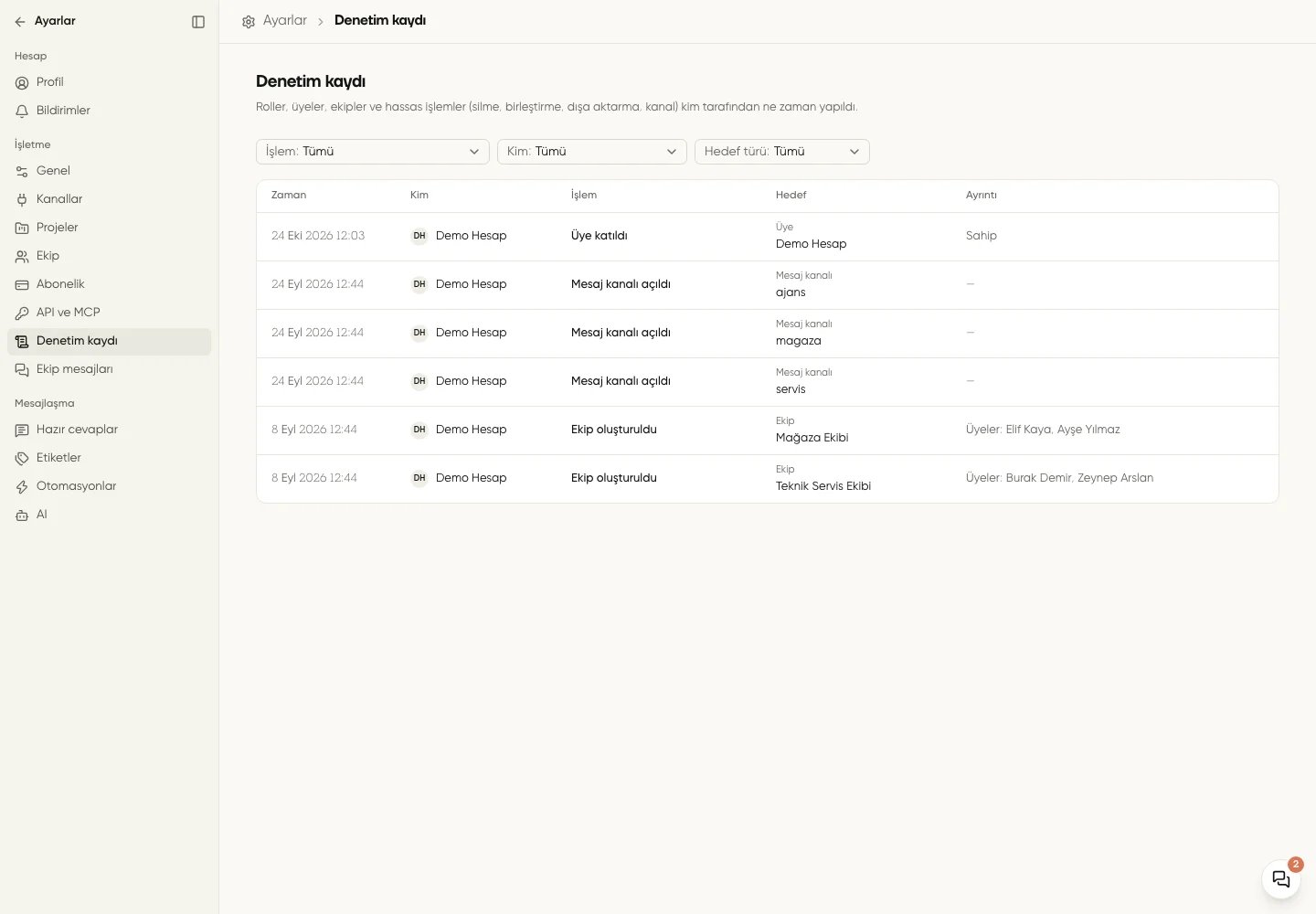Collapse the sidebar panel icon
The height and width of the screenshot is (914, 1316).
pos(198,22)
